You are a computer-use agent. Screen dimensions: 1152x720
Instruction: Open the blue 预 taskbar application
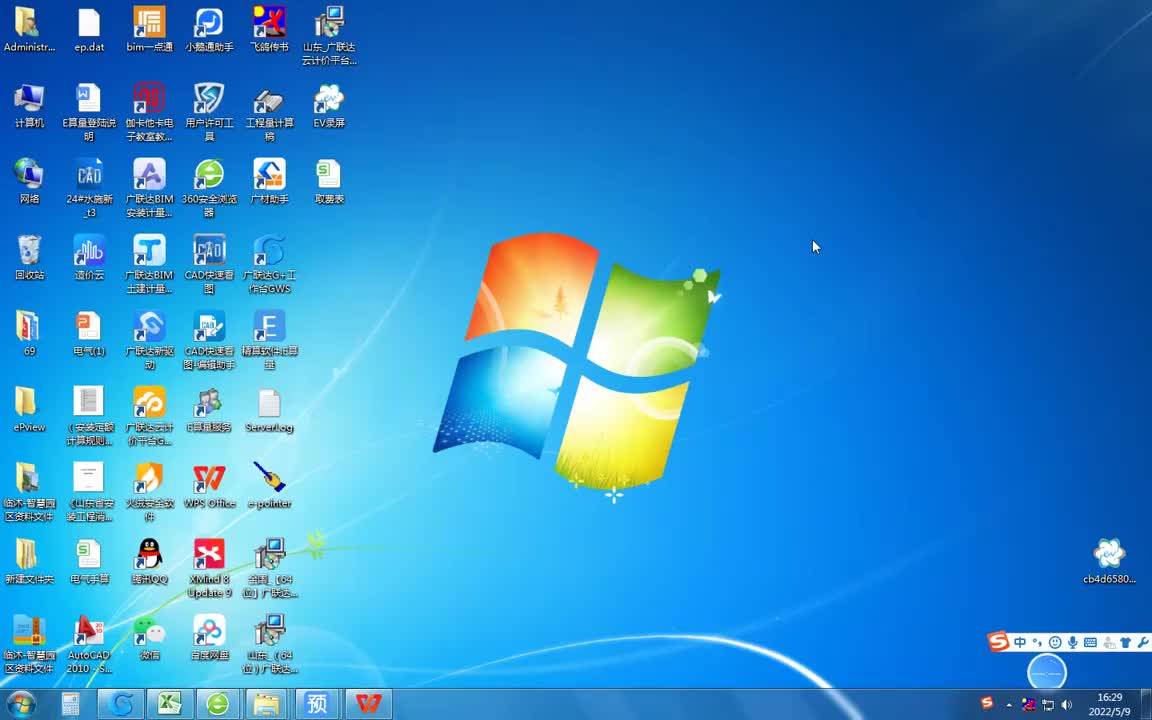click(317, 705)
